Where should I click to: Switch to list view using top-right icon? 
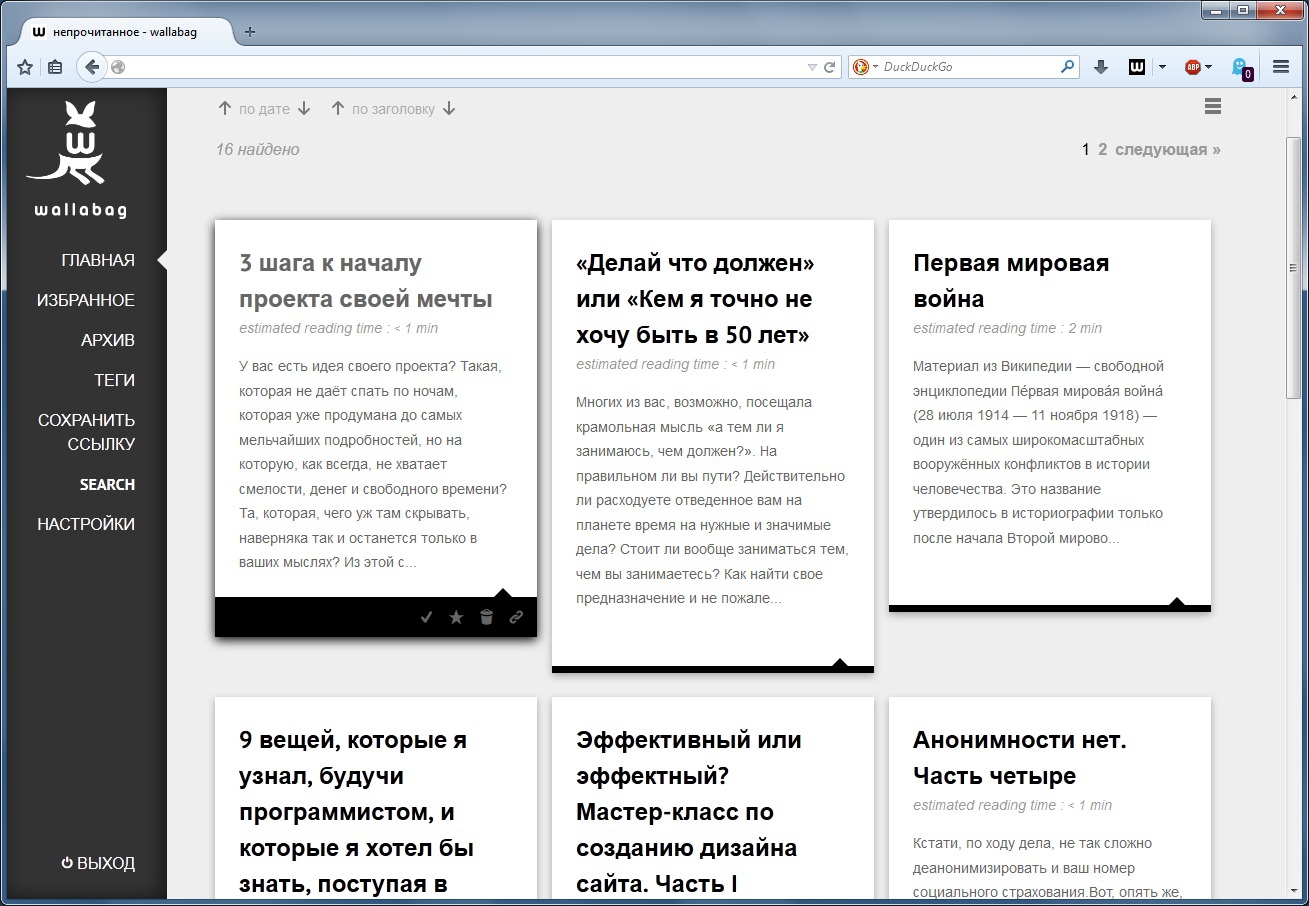coord(1212,106)
